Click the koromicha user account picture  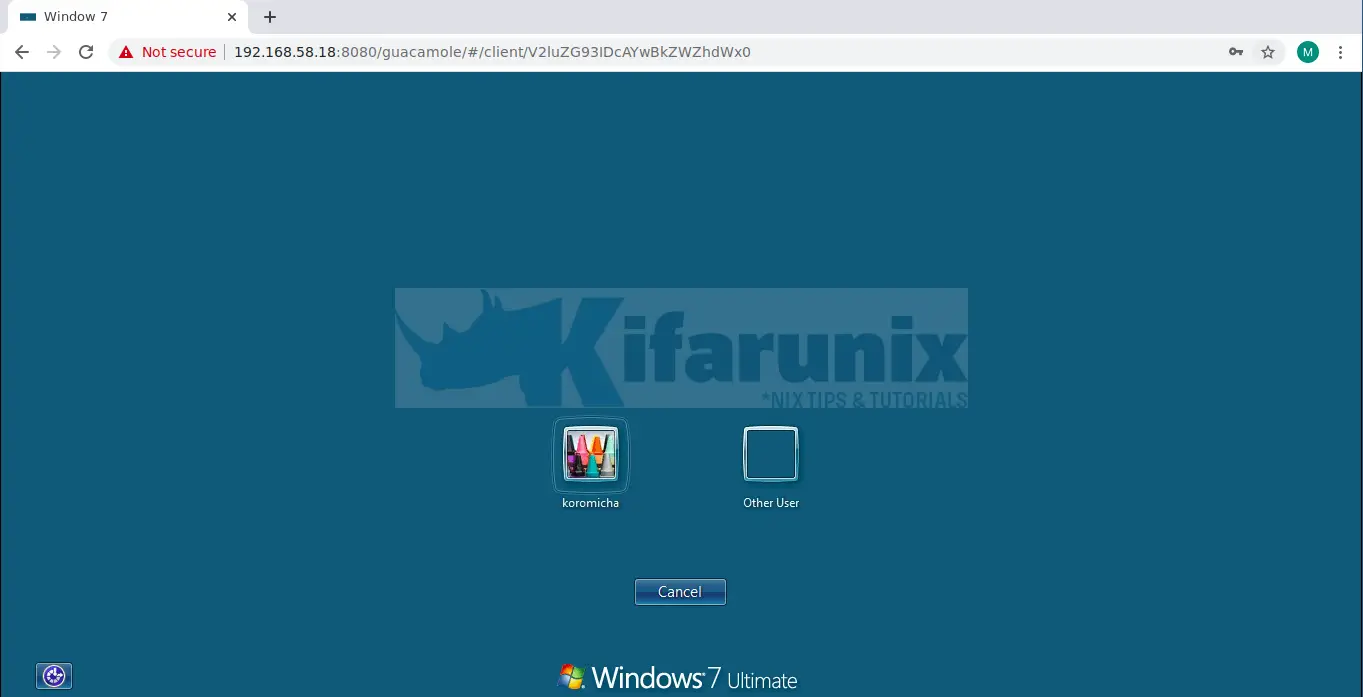(590, 453)
